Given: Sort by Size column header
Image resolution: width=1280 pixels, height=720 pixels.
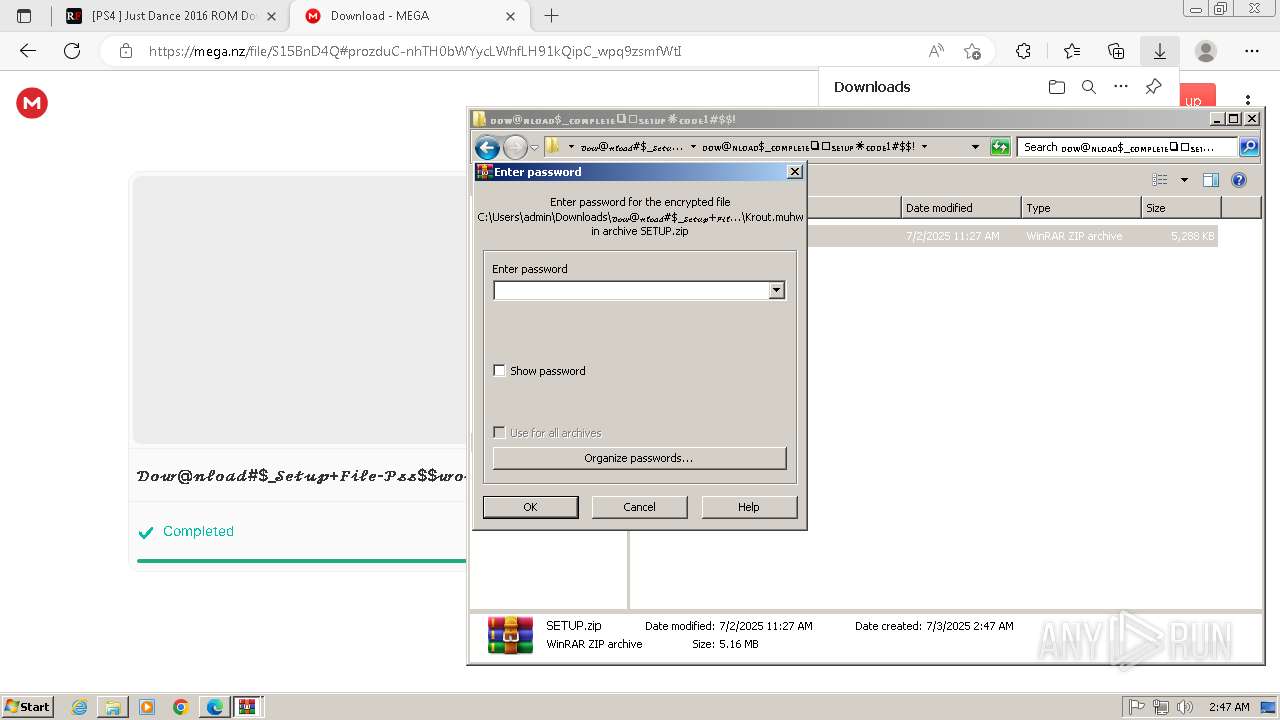Looking at the screenshot, I should point(1181,208).
